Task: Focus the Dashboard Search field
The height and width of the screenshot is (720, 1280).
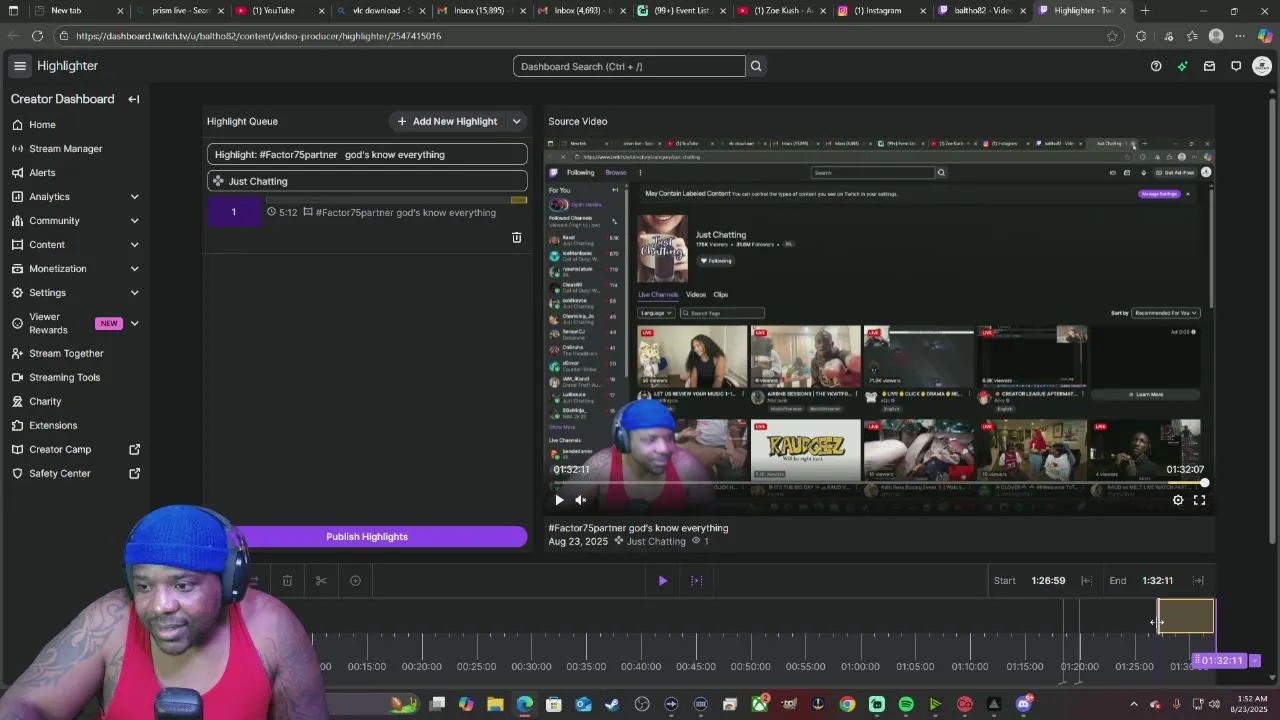Action: (629, 66)
